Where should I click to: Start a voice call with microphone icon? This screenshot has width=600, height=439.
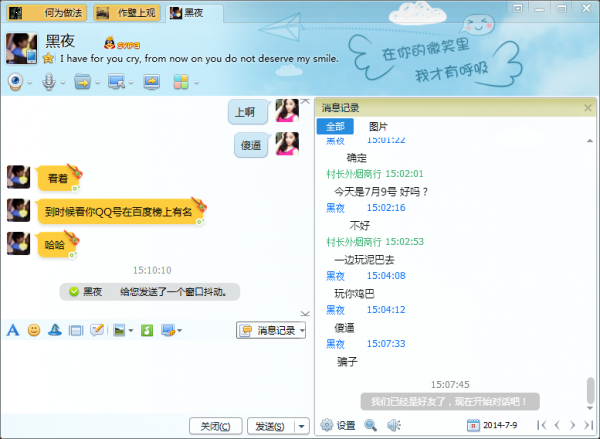click(49, 82)
